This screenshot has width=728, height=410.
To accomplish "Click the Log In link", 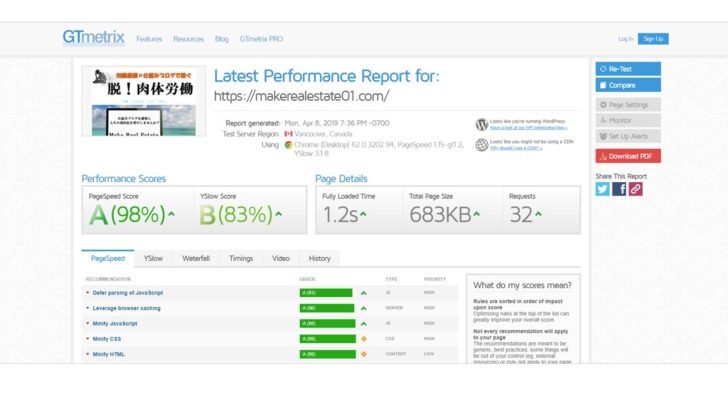I will point(625,39).
